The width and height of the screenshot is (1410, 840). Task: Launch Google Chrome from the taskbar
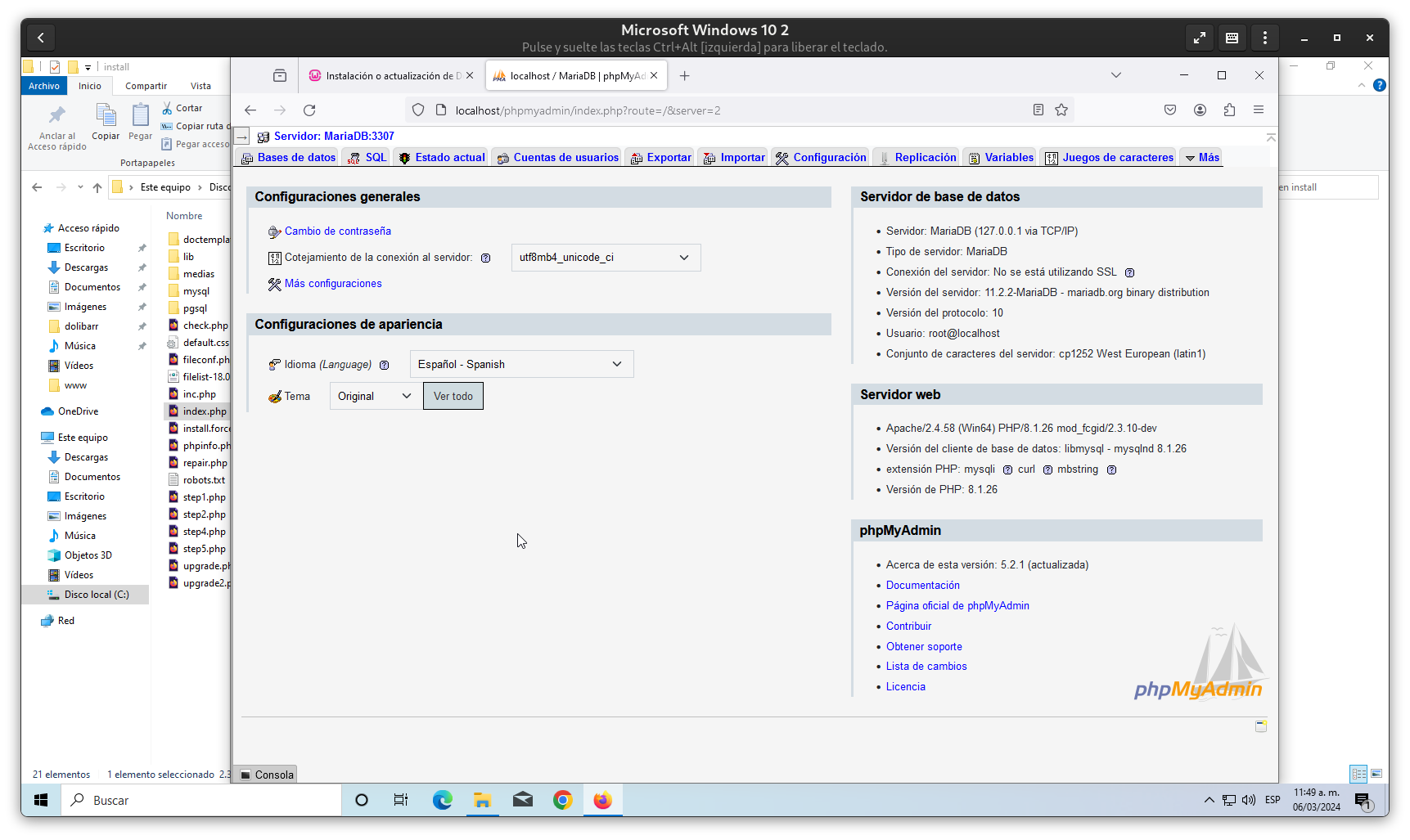tap(562, 800)
